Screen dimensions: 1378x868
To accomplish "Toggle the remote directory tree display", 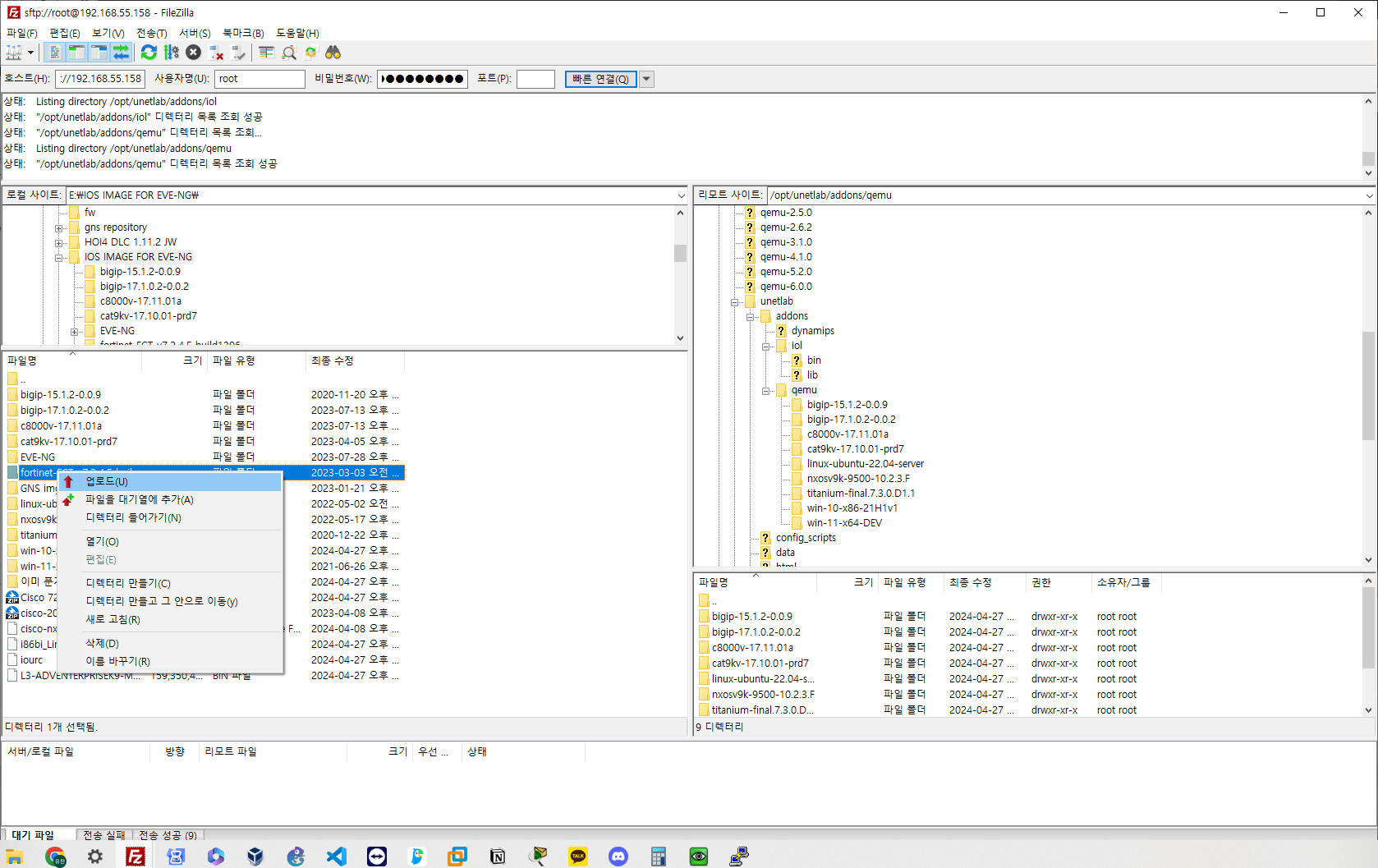I will coord(99,53).
